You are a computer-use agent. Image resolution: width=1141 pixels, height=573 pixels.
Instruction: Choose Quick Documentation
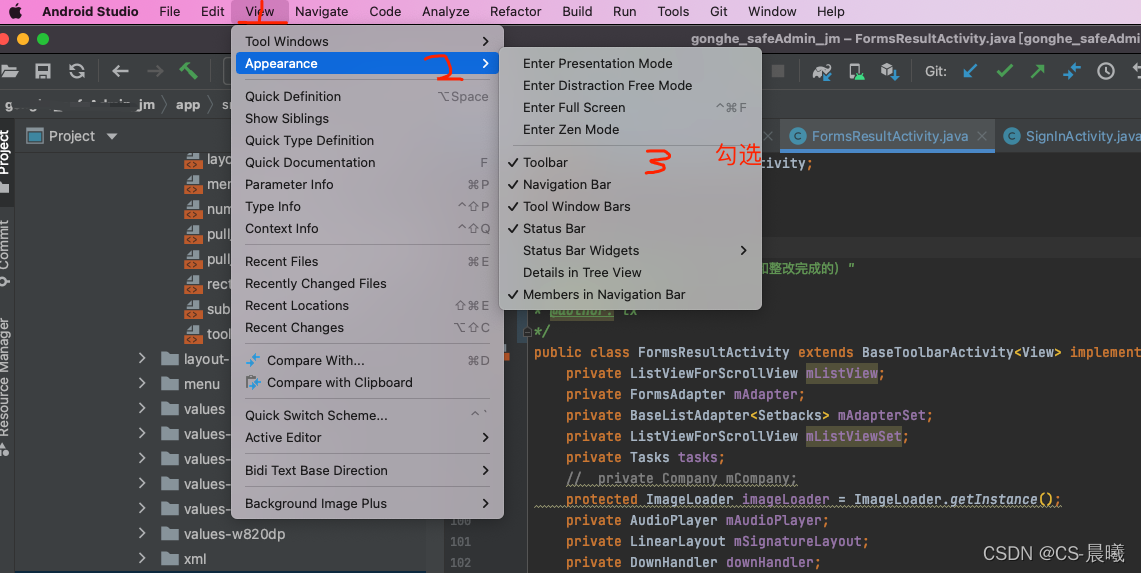click(x=367, y=162)
